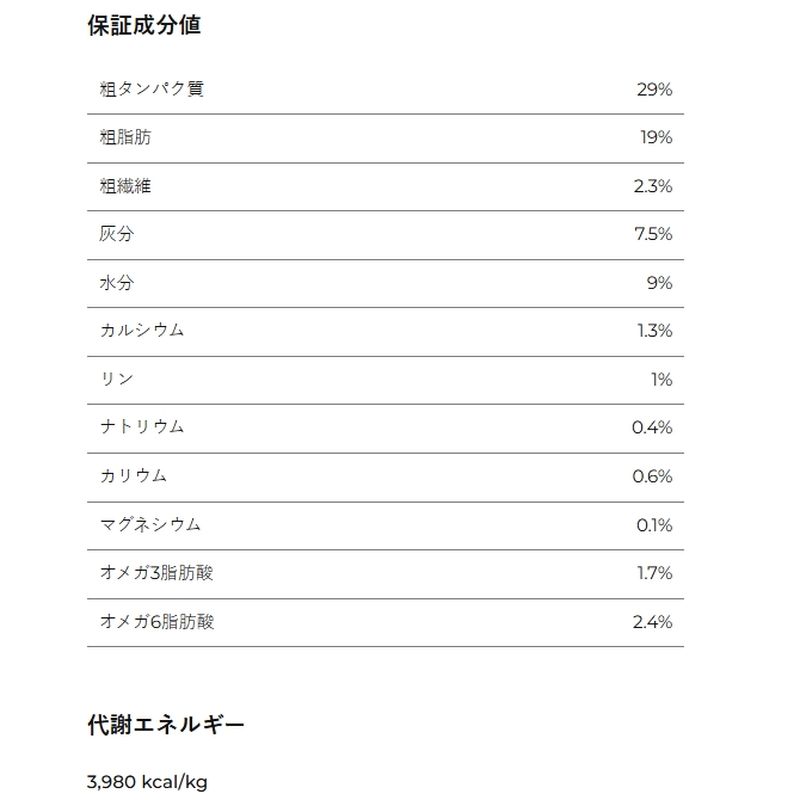Screen dimensions: 800x800
Task: Click the 29% protein value
Action: [654, 90]
